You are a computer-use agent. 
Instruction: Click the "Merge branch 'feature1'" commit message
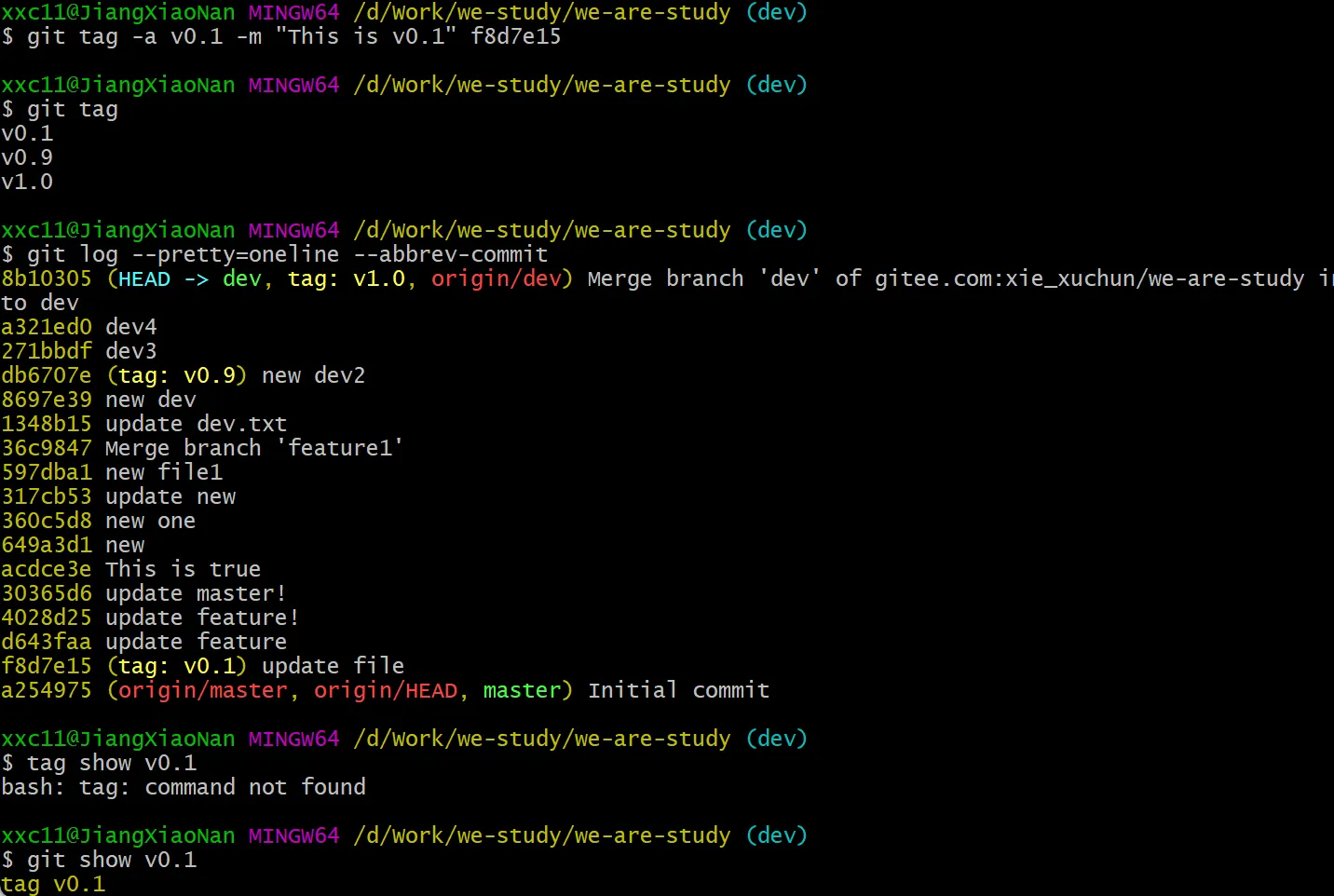pyautogui.click(x=253, y=448)
